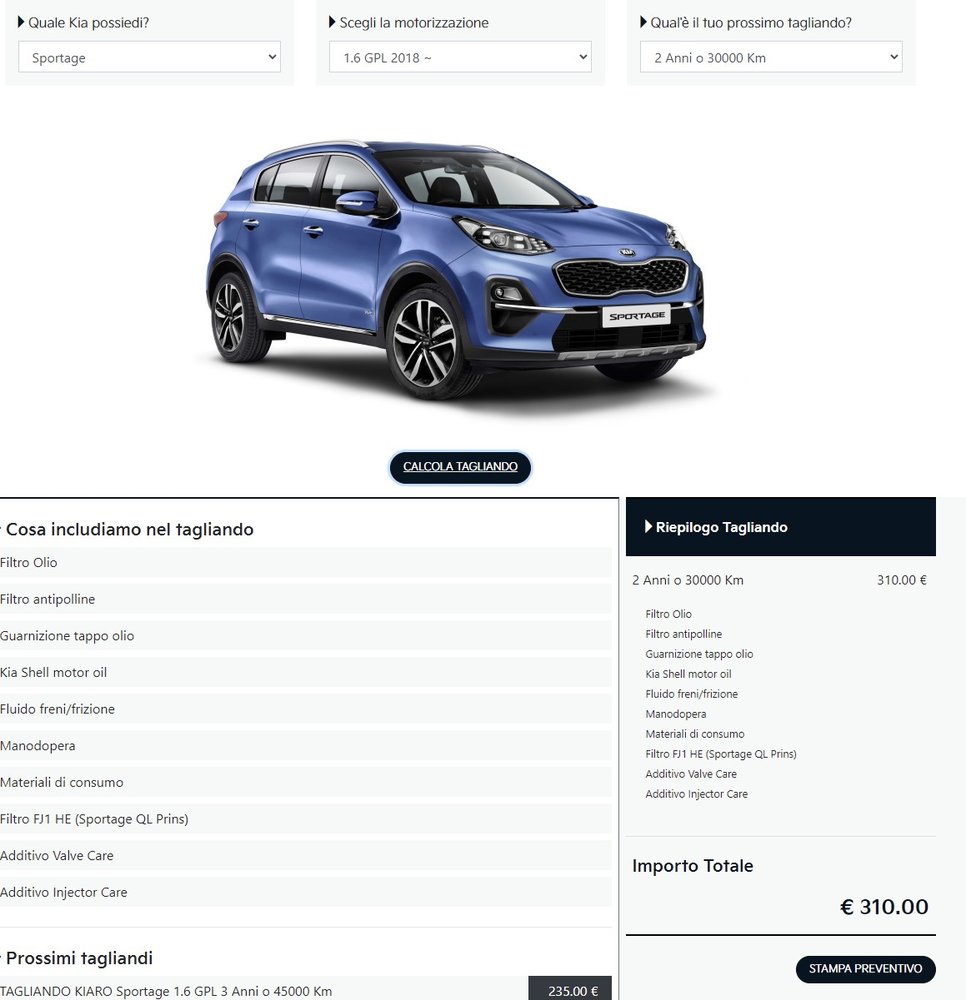This screenshot has height=1000, width=966.
Task: Click the CALCOLA TAGLIANDO button
Action: point(460,467)
